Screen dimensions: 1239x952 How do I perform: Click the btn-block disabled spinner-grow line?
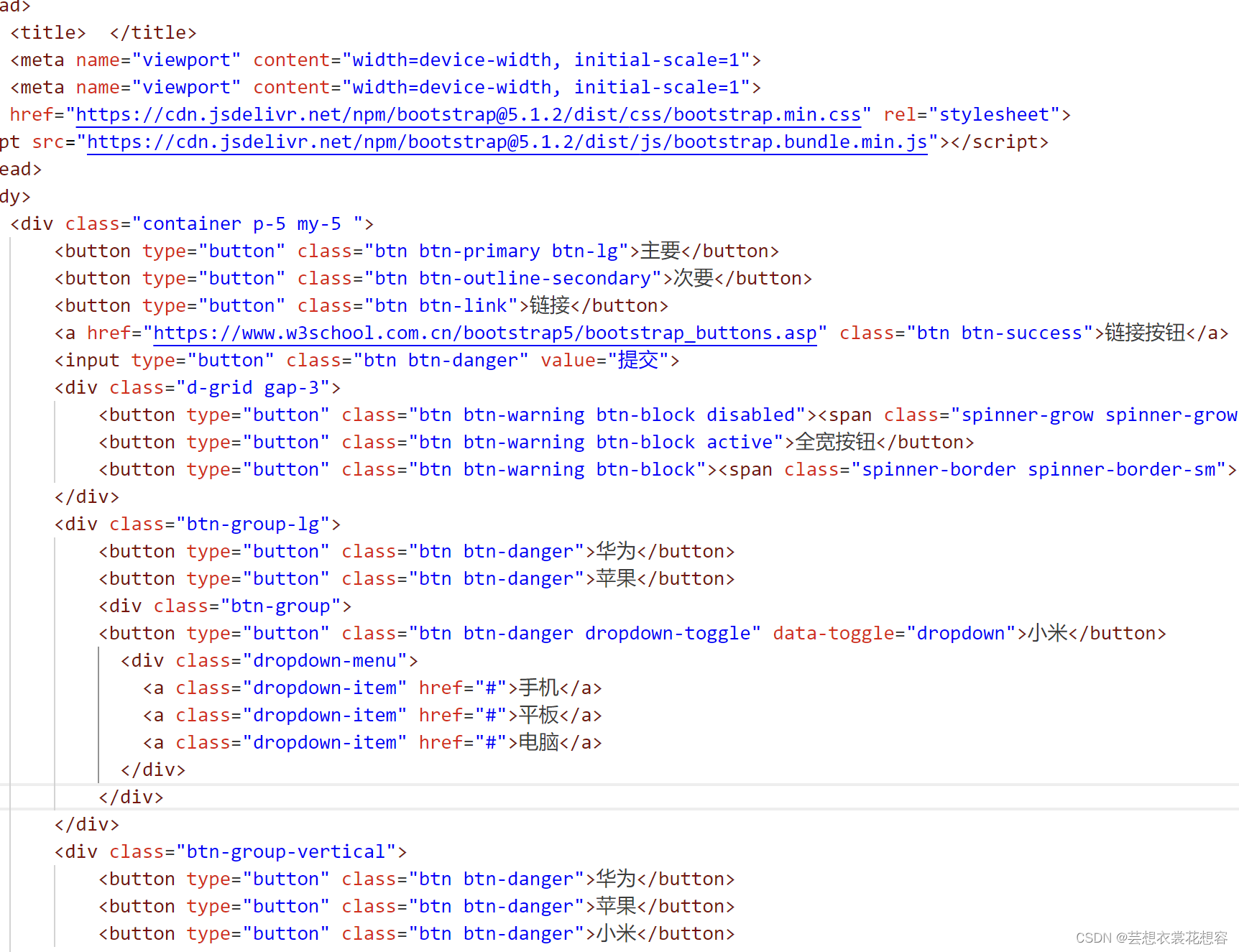pos(668,415)
